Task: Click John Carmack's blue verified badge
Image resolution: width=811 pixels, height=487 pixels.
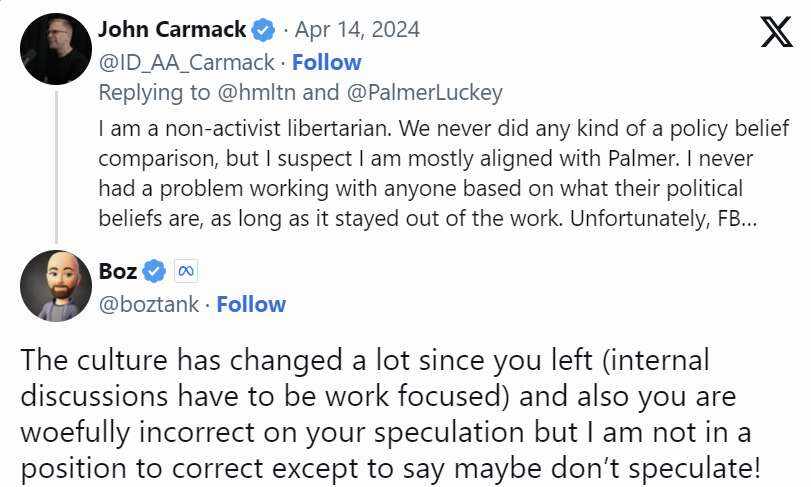Action: (x=263, y=31)
